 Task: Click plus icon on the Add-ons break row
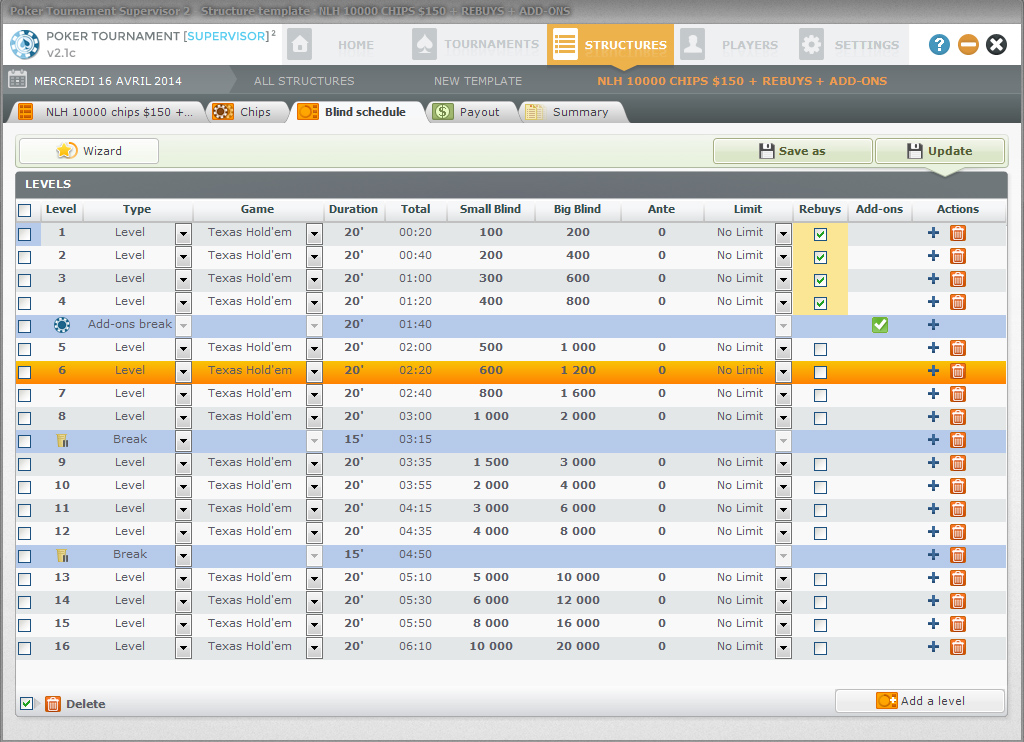click(933, 325)
